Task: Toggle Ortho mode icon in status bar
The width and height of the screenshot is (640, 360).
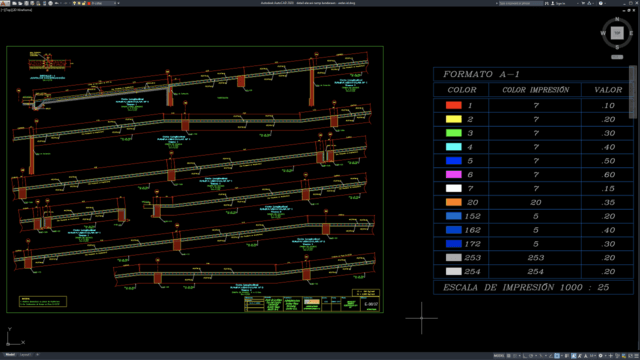Action: point(525,356)
